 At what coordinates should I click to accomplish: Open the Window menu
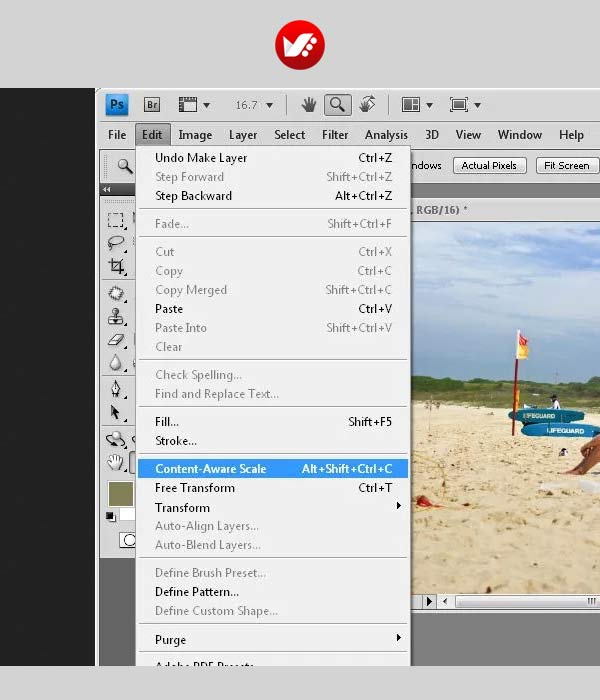coord(520,135)
